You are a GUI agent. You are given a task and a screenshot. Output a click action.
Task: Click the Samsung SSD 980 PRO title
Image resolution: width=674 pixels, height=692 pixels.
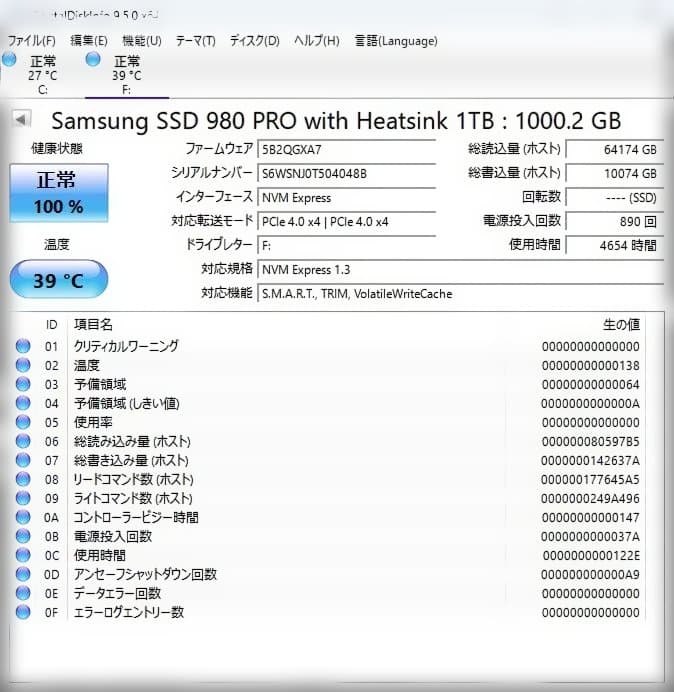point(336,121)
